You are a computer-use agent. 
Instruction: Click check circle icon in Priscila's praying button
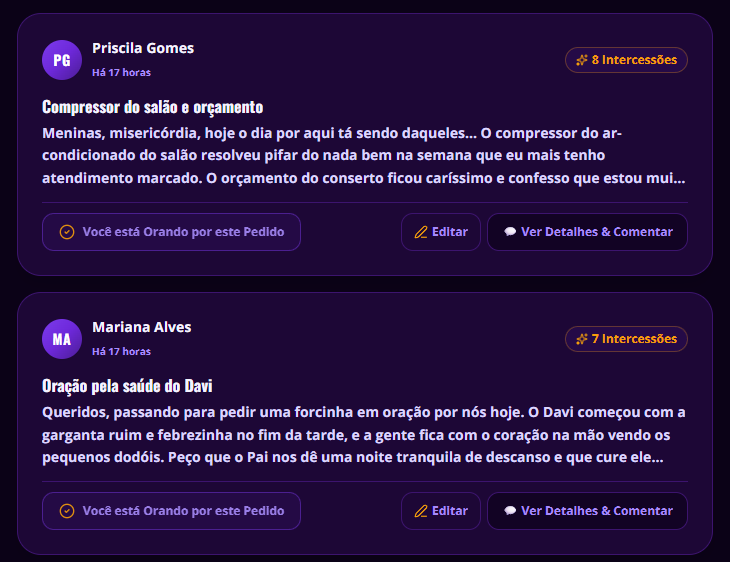[x=67, y=232]
